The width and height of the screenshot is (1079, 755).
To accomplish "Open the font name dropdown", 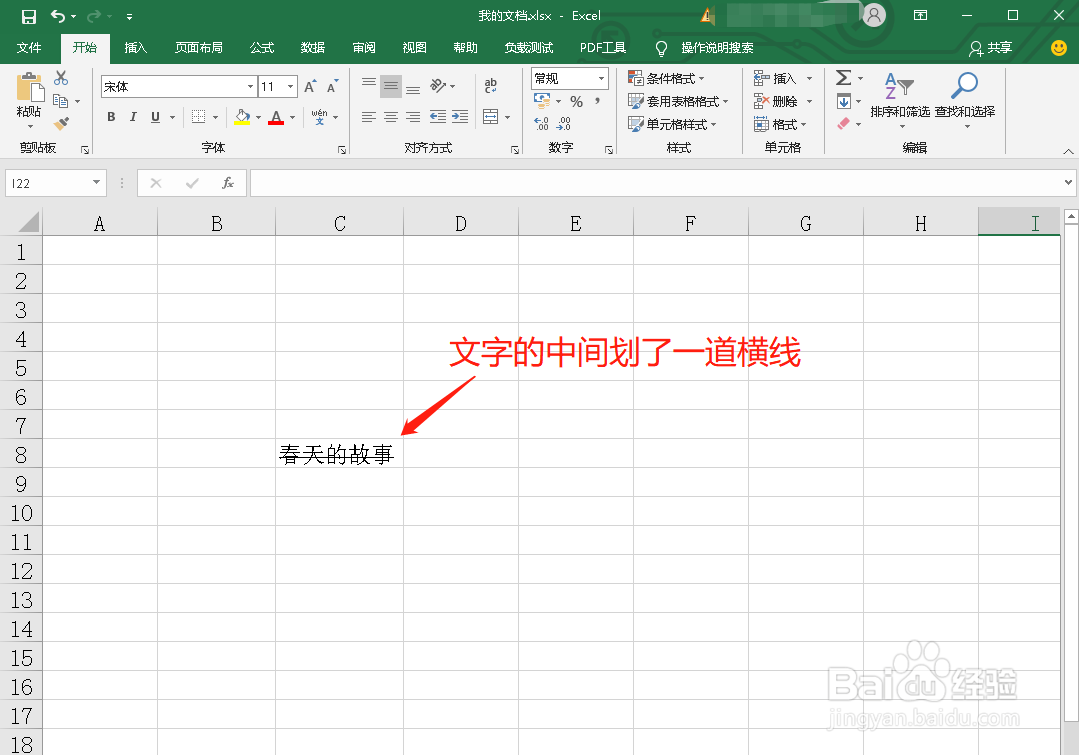I will (249, 86).
